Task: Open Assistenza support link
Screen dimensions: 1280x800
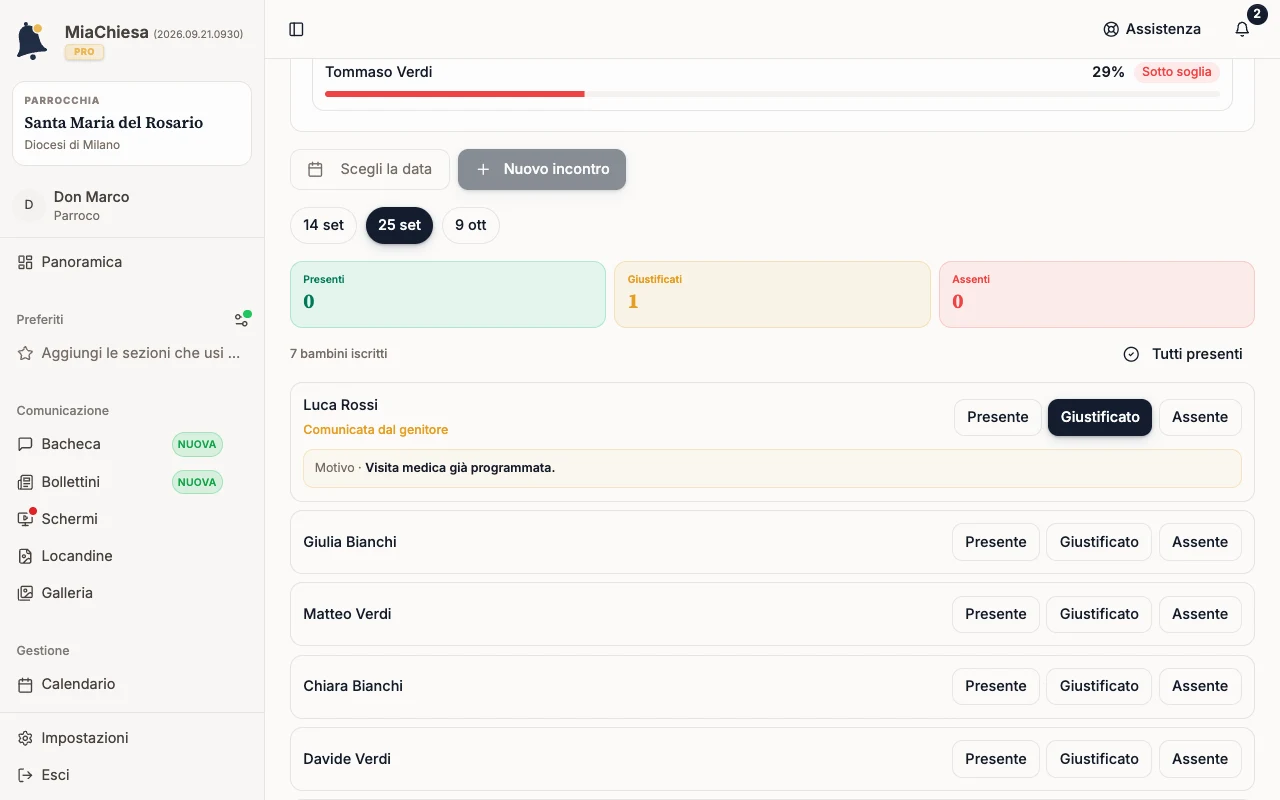Action: click(x=1152, y=29)
